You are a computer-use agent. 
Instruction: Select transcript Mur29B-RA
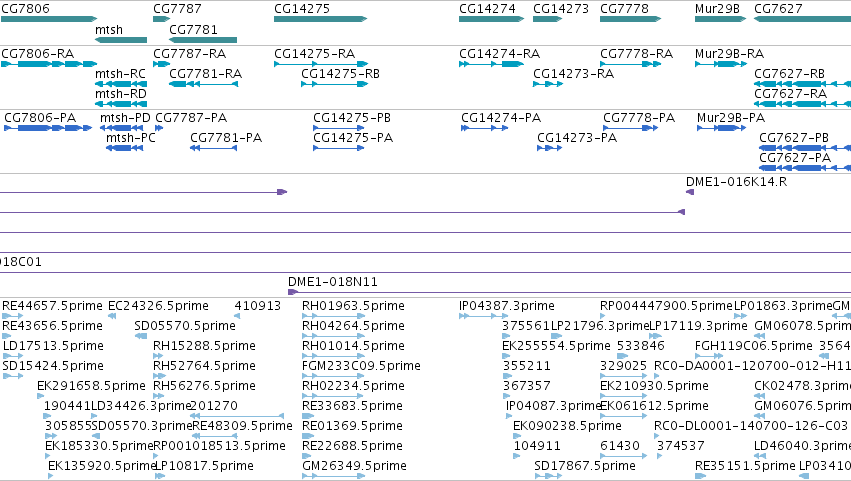[729, 54]
